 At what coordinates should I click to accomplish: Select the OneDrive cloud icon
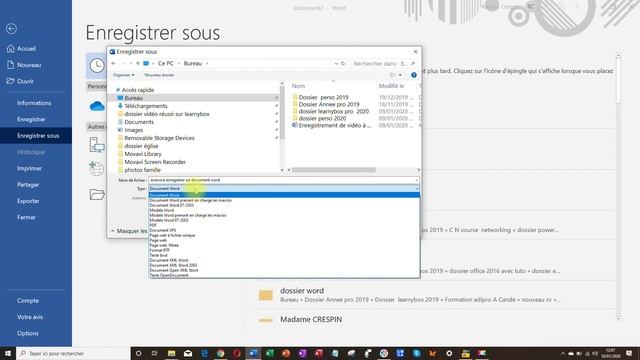coord(97,107)
